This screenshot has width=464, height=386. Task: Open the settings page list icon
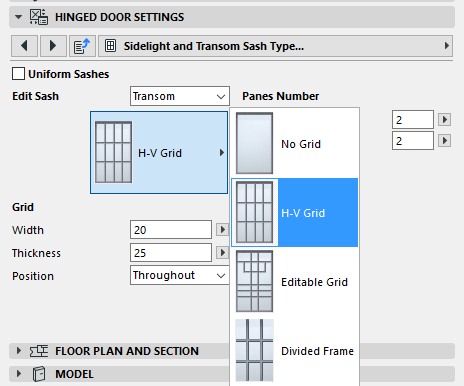point(82,46)
